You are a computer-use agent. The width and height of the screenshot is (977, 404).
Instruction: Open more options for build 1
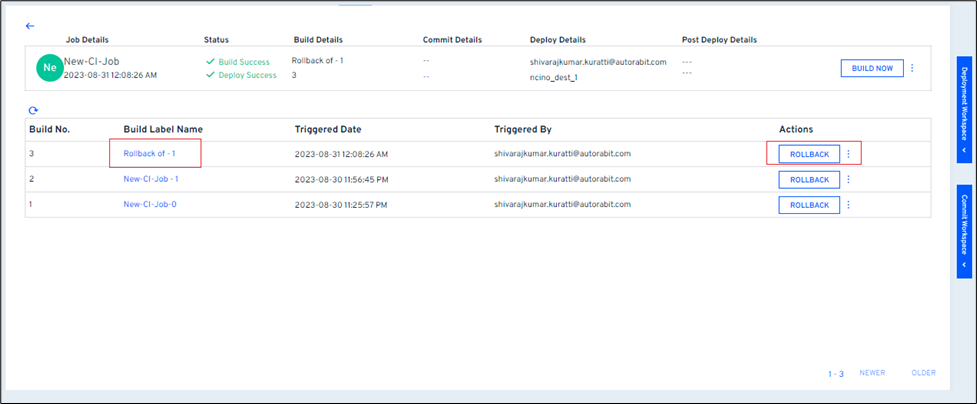(x=848, y=205)
